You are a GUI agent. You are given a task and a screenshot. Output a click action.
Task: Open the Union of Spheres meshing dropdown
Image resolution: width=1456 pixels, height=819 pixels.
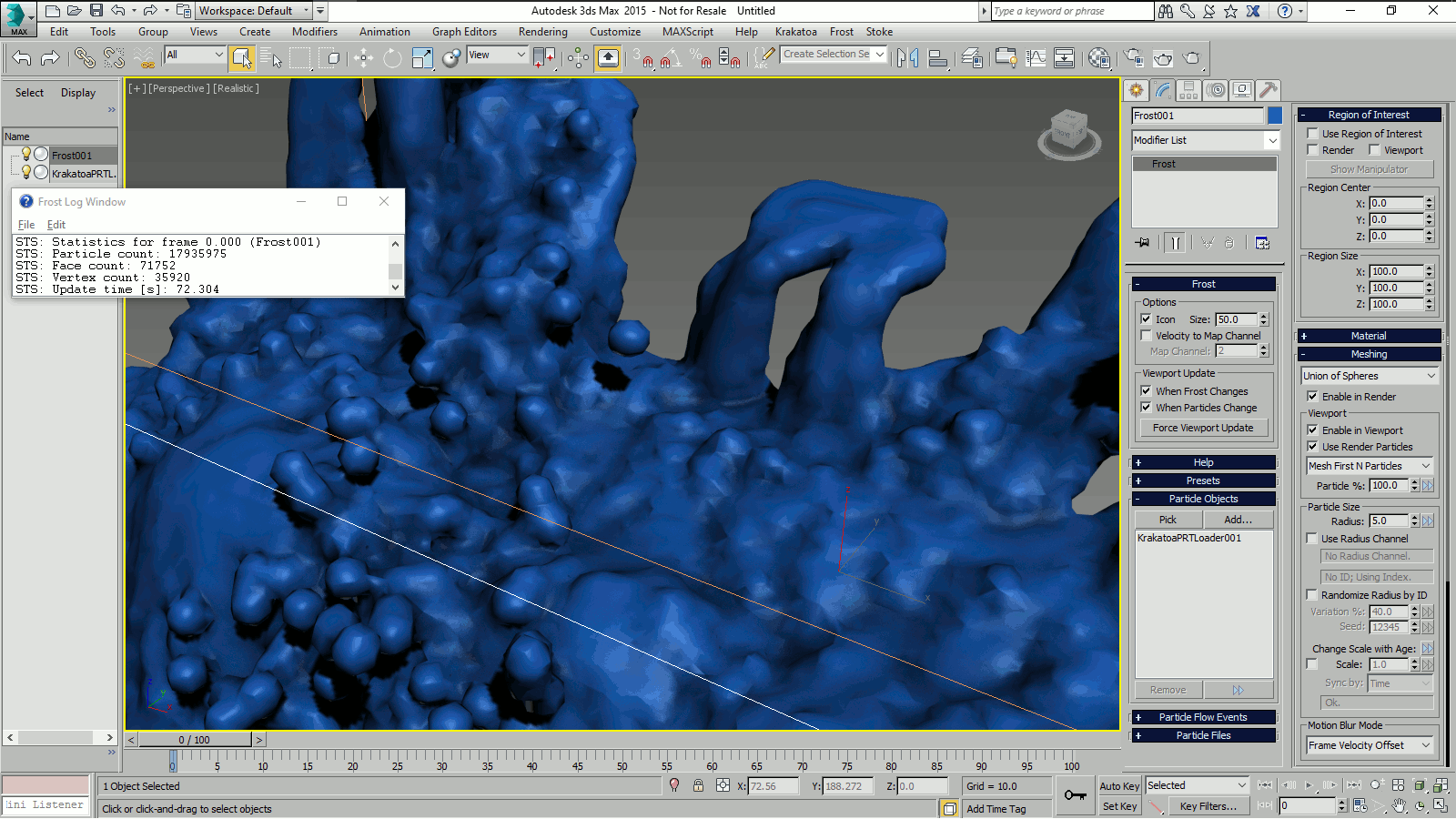[1370, 376]
